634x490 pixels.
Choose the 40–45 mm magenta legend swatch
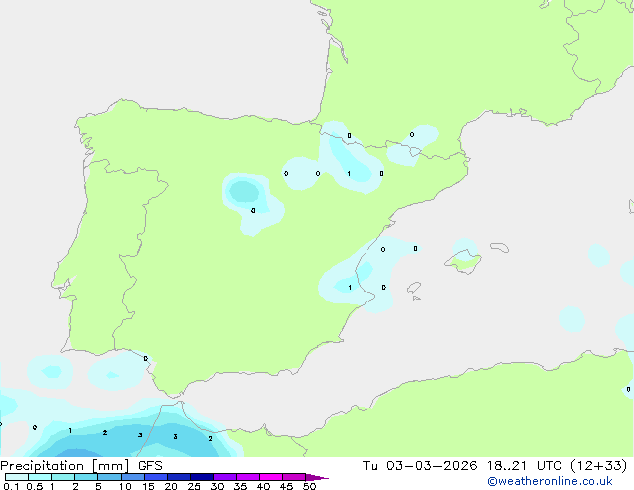click(271, 477)
